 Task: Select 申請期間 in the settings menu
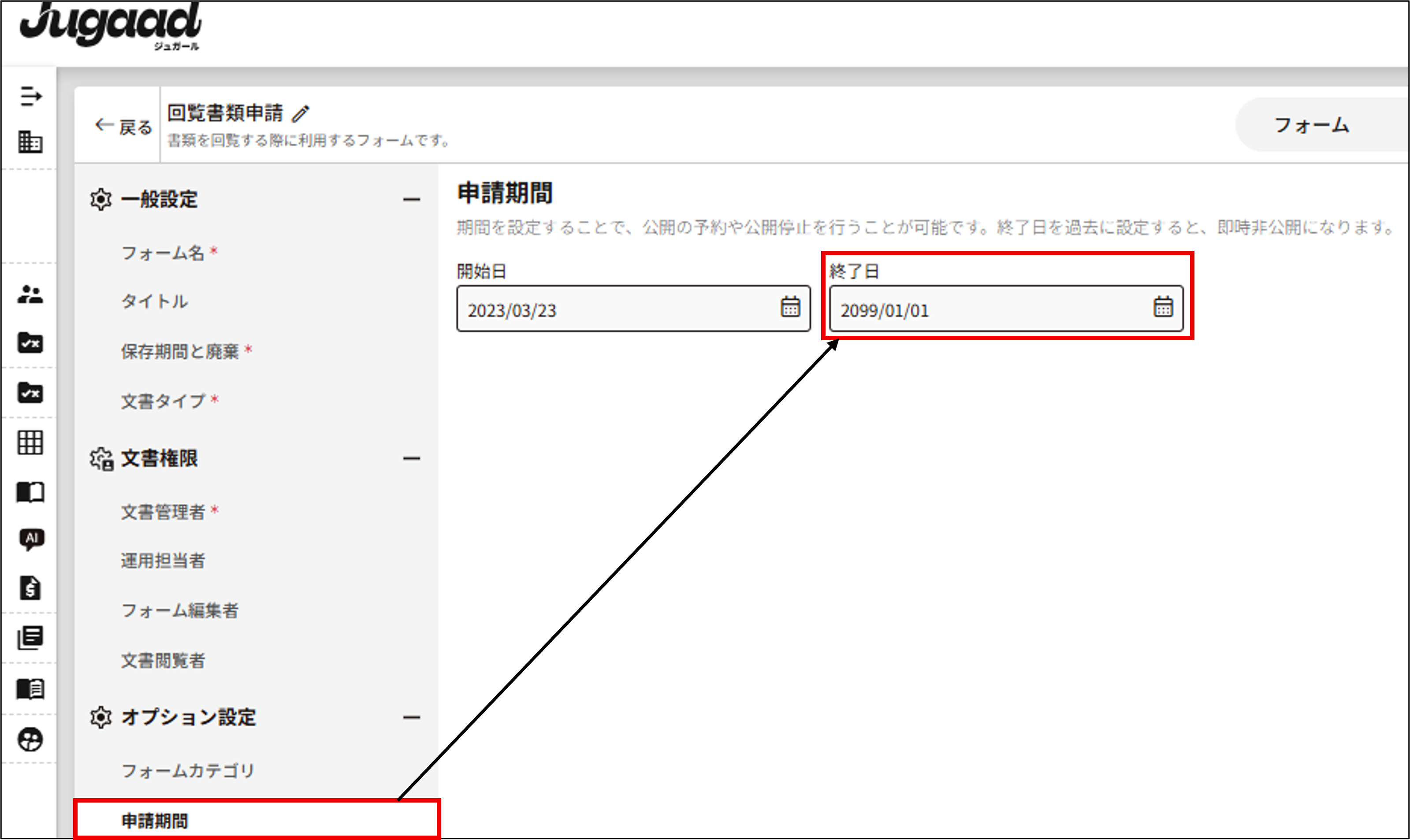155,821
